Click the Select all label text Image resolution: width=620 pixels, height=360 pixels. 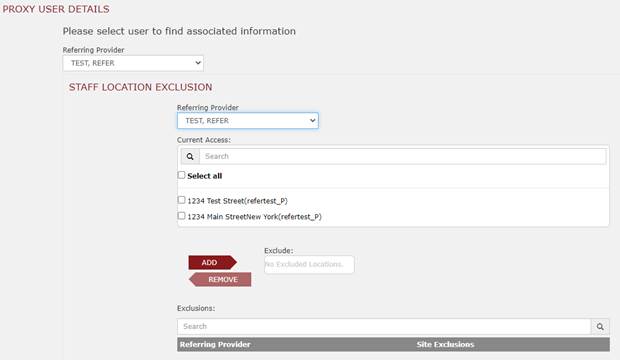(204, 176)
